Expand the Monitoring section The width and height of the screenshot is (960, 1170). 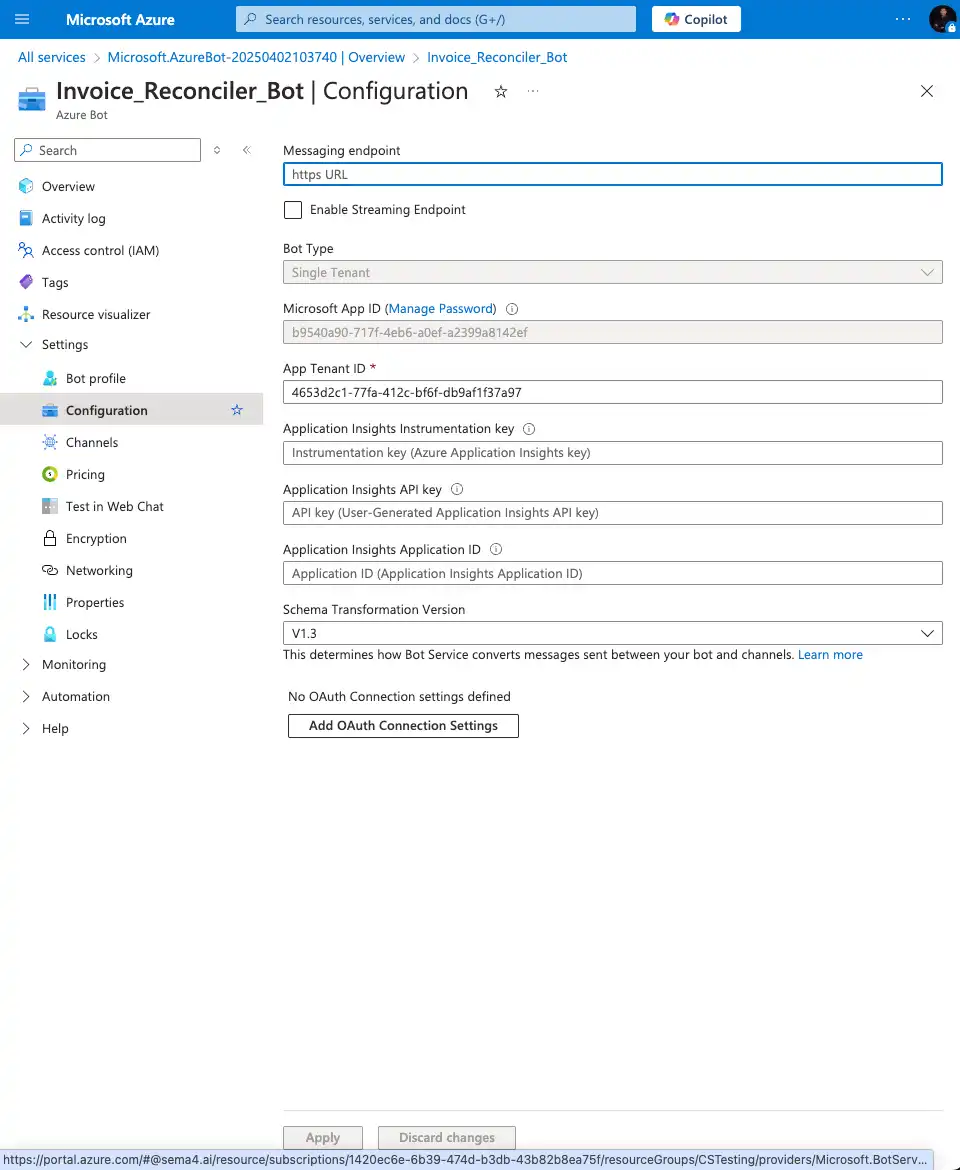point(73,664)
